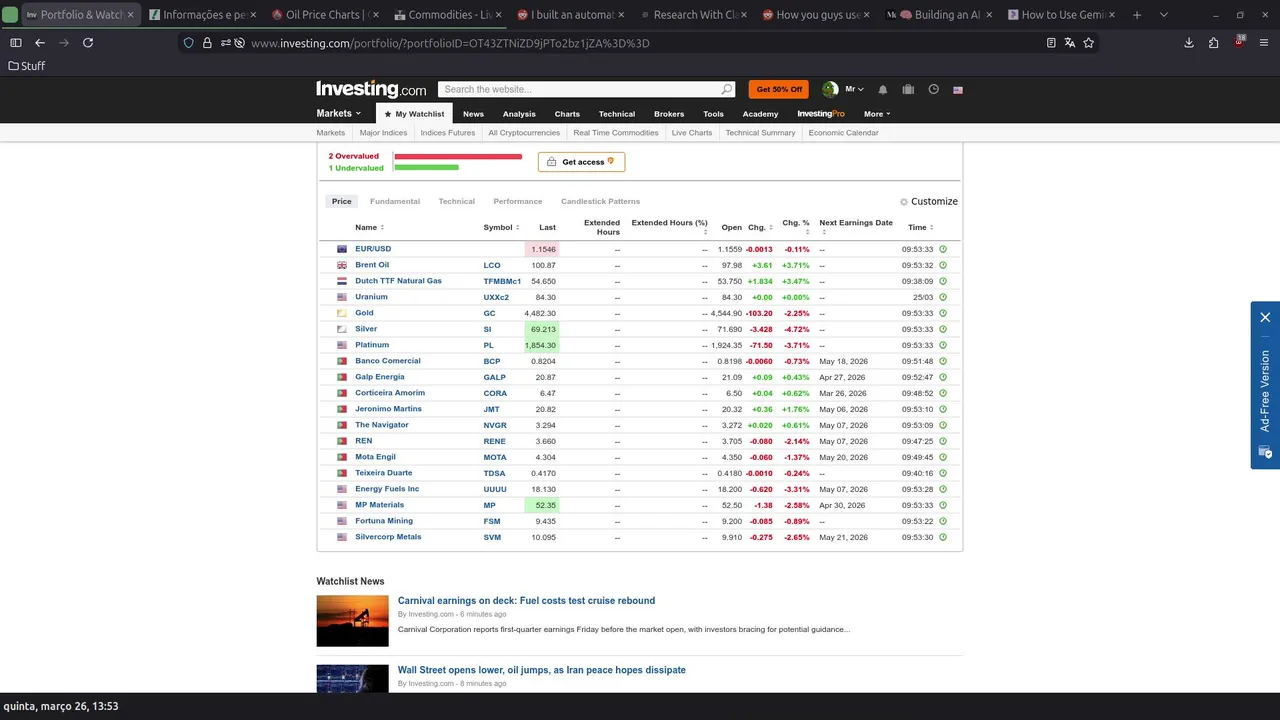Screen dimensions: 1280x720
Task: Open the InvestingPro menu item
Action: click(x=821, y=114)
